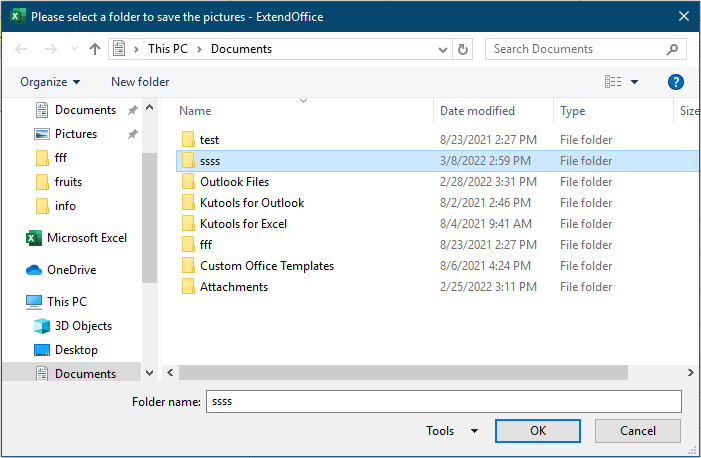Select Microsoft Excel in the navigation pane
The height and width of the screenshot is (458, 701).
86,238
